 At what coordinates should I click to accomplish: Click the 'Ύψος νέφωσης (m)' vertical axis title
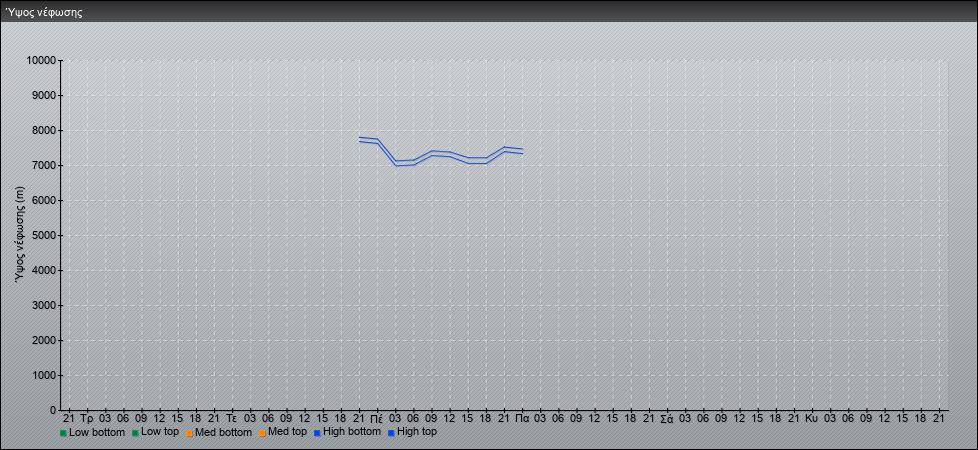21,235
